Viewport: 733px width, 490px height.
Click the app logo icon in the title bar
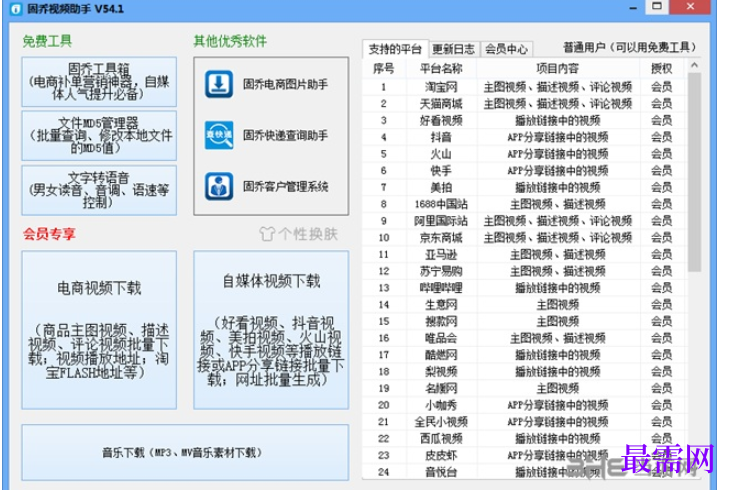(16, 8)
